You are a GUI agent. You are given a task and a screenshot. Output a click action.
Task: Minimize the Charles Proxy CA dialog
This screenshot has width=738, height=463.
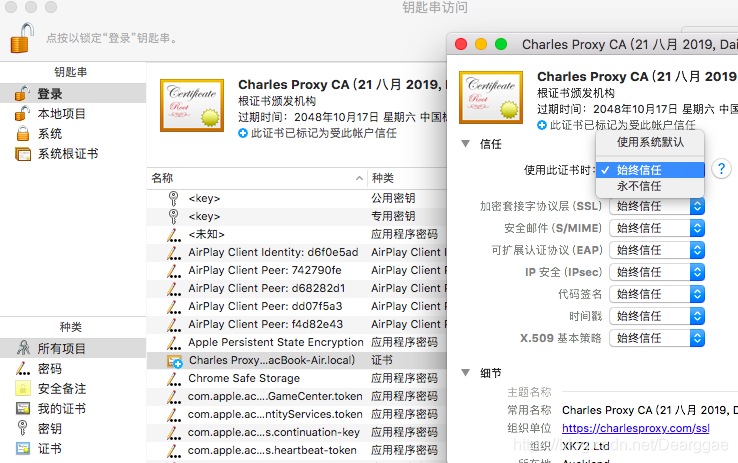coord(481,44)
